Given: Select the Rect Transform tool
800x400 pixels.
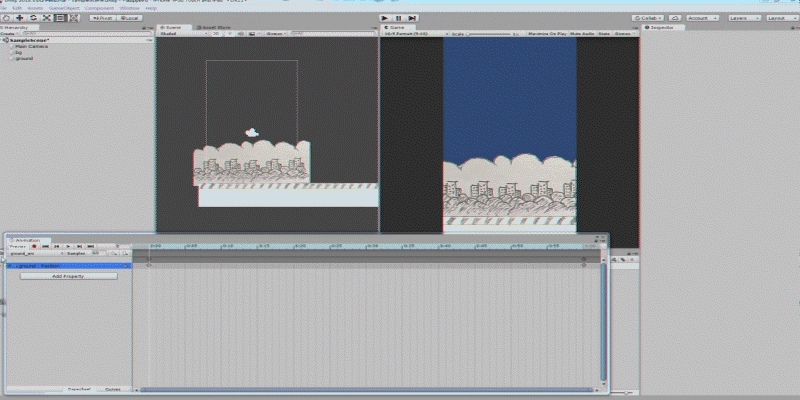Looking at the screenshot, I should 60,18.
